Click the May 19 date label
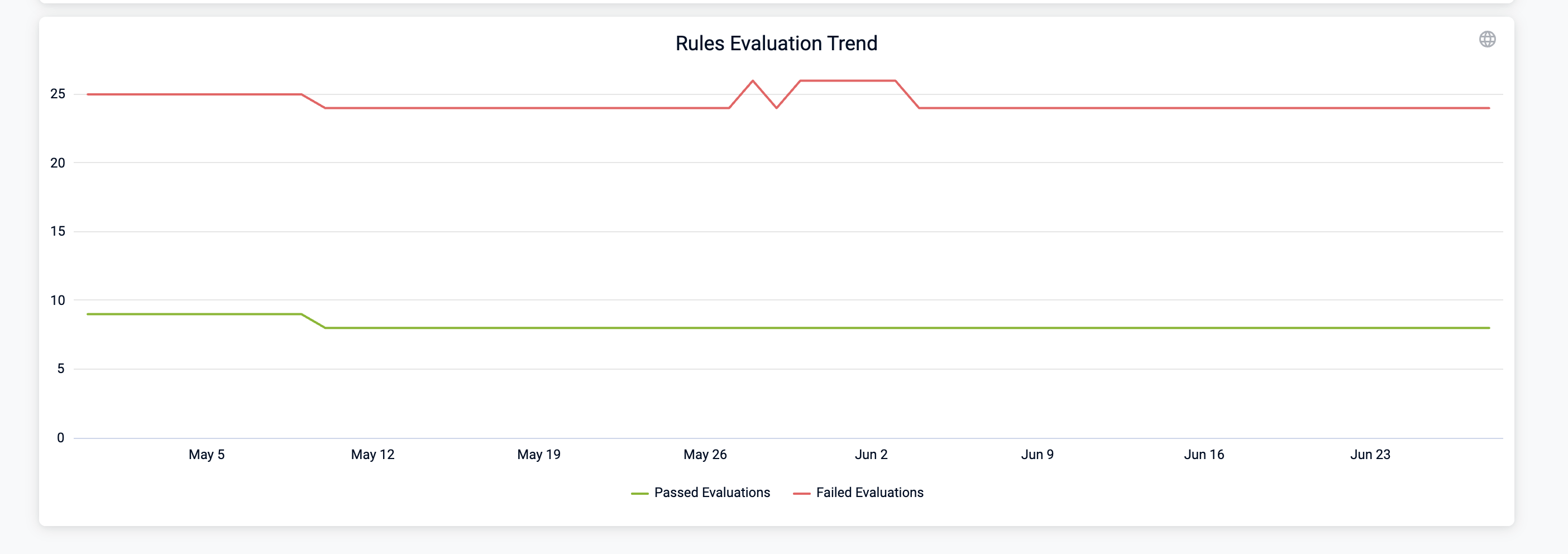This screenshot has width=1568, height=554. tap(539, 454)
